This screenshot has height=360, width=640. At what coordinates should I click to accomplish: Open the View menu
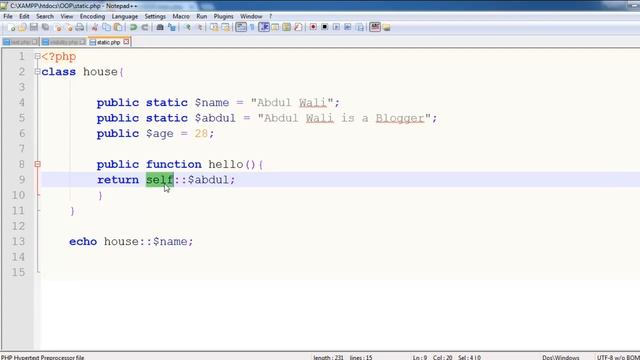[67, 16]
